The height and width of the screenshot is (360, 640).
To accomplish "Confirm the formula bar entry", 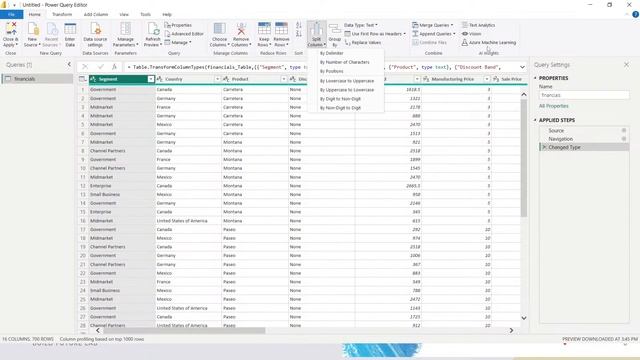I will pos(100,67).
